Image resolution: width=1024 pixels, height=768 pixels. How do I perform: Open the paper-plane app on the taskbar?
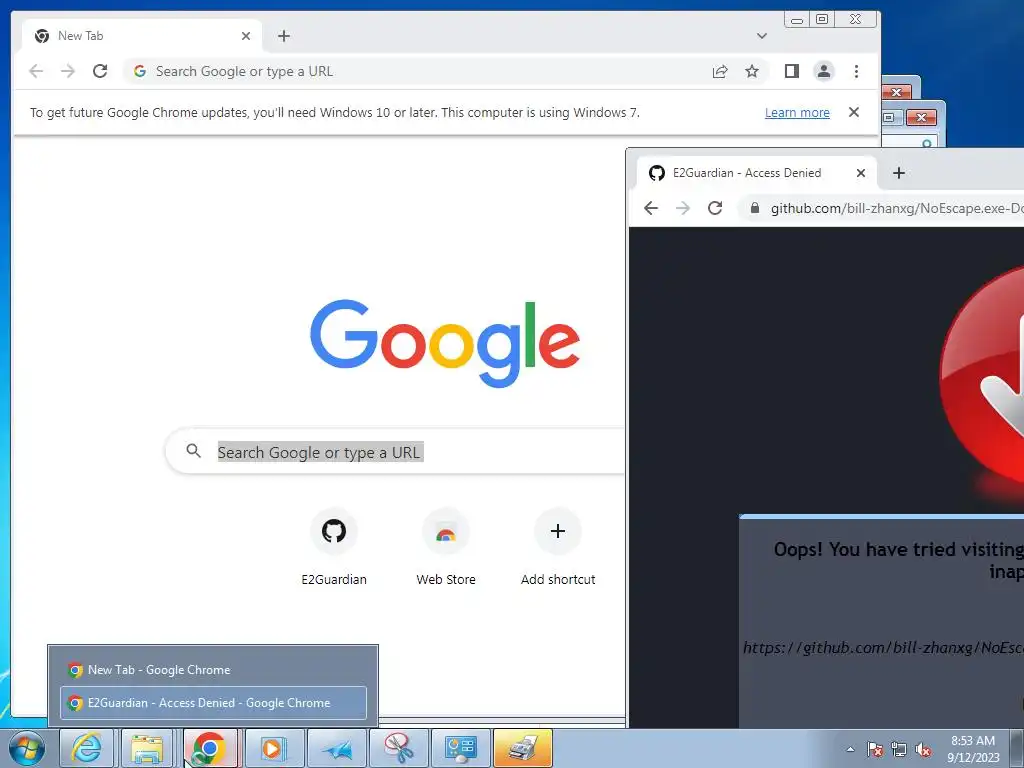[337, 748]
